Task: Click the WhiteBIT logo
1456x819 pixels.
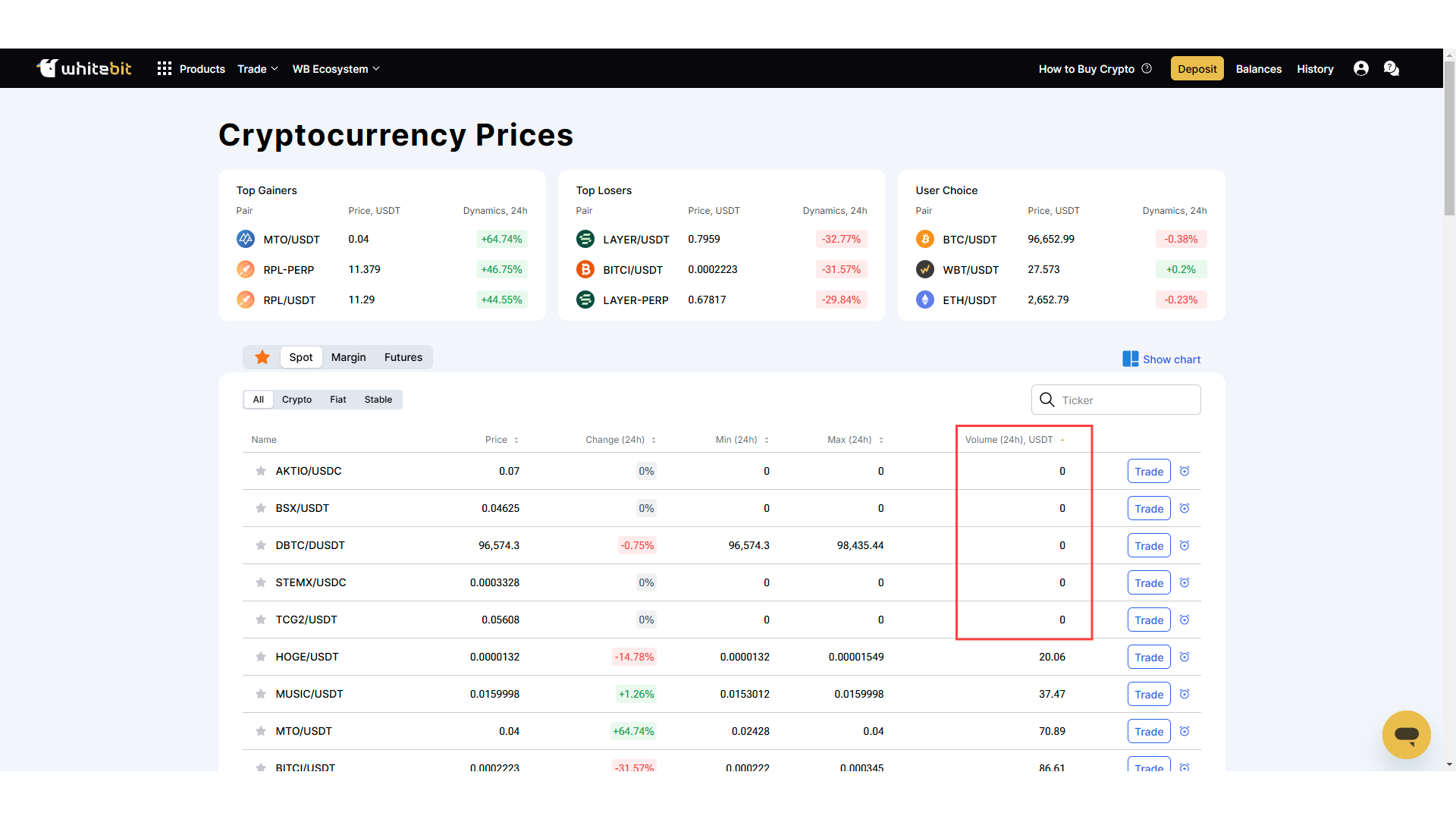Action: 84,68
